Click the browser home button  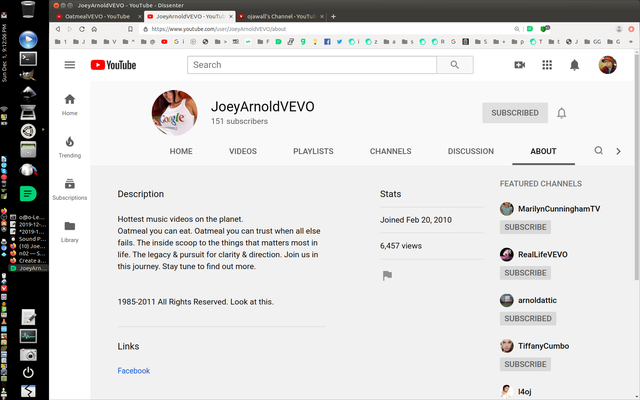click(x=94, y=29)
